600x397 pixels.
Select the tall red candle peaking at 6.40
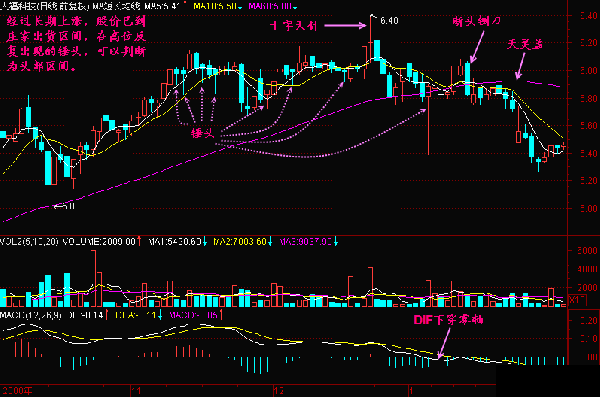[371, 38]
